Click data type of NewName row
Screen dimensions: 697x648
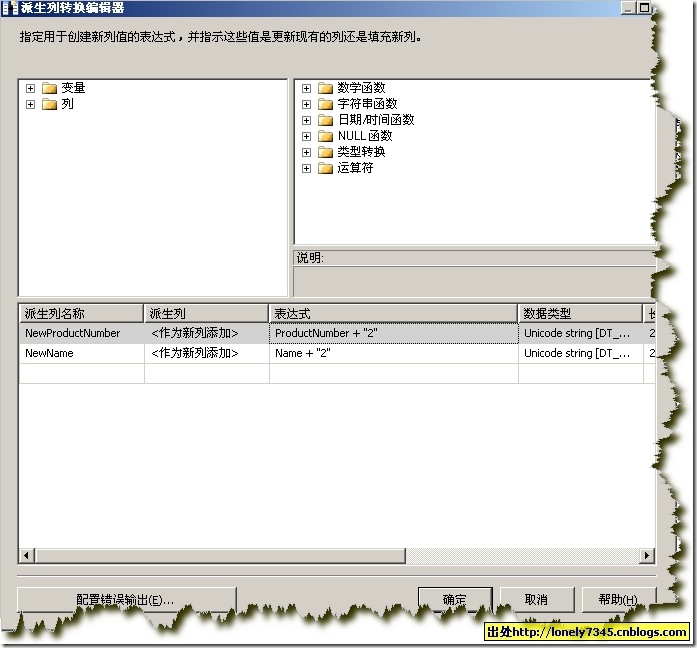tap(581, 353)
